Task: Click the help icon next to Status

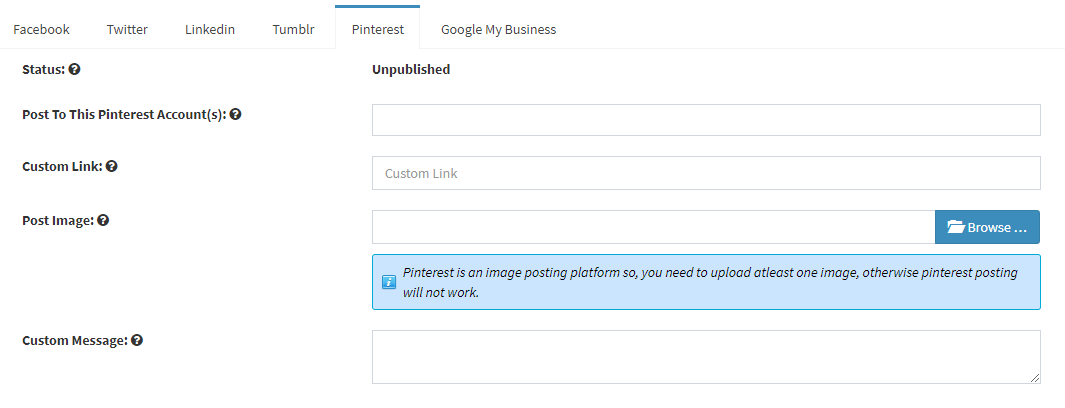Action: [75, 69]
